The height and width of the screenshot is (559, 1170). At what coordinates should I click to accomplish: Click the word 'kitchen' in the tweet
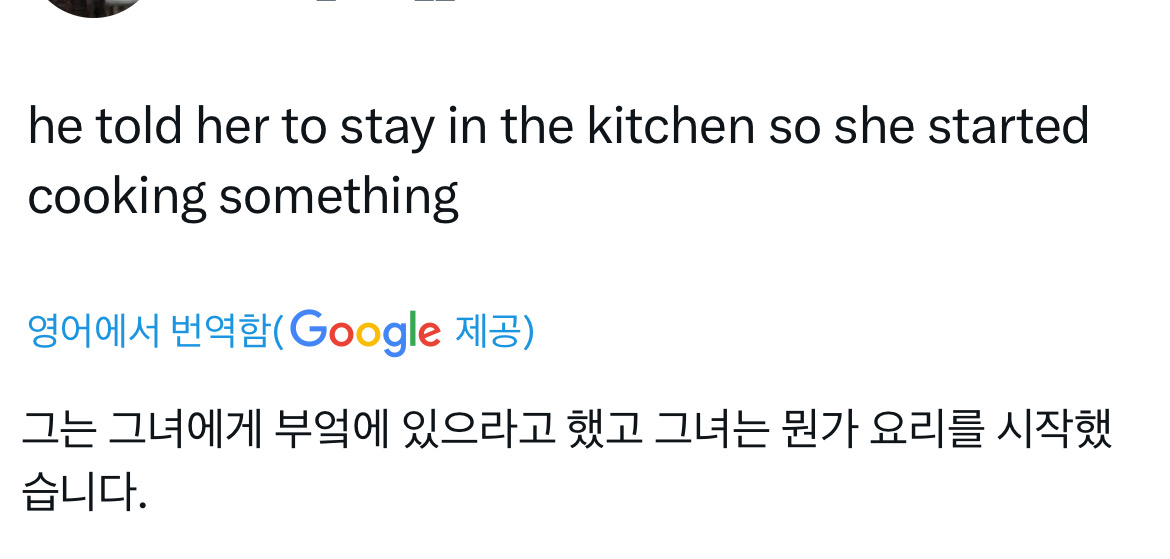click(x=670, y=127)
